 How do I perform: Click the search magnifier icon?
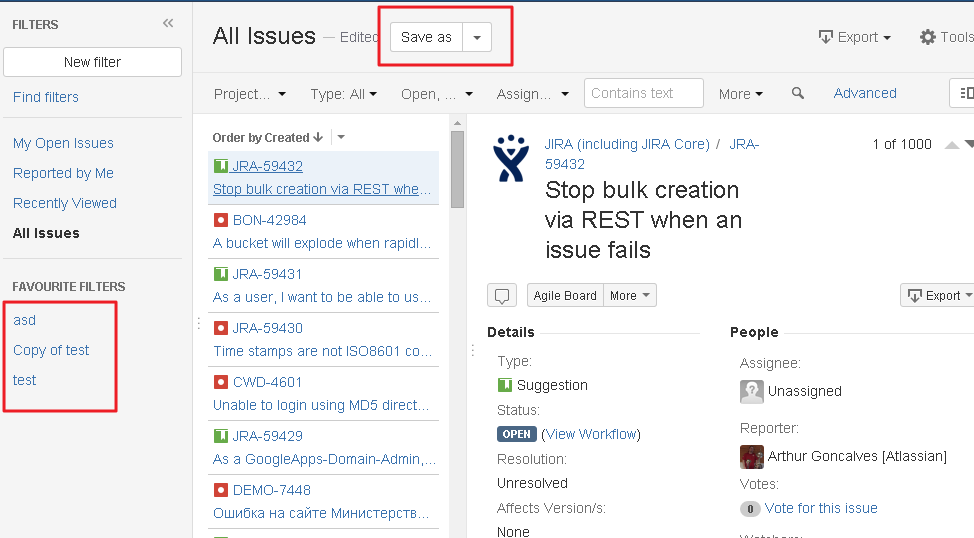pos(798,93)
